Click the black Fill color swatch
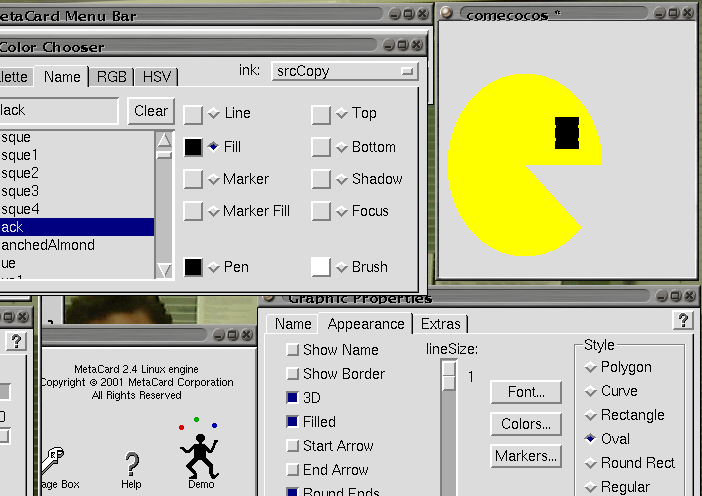The width and height of the screenshot is (702, 496). point(193,147)
